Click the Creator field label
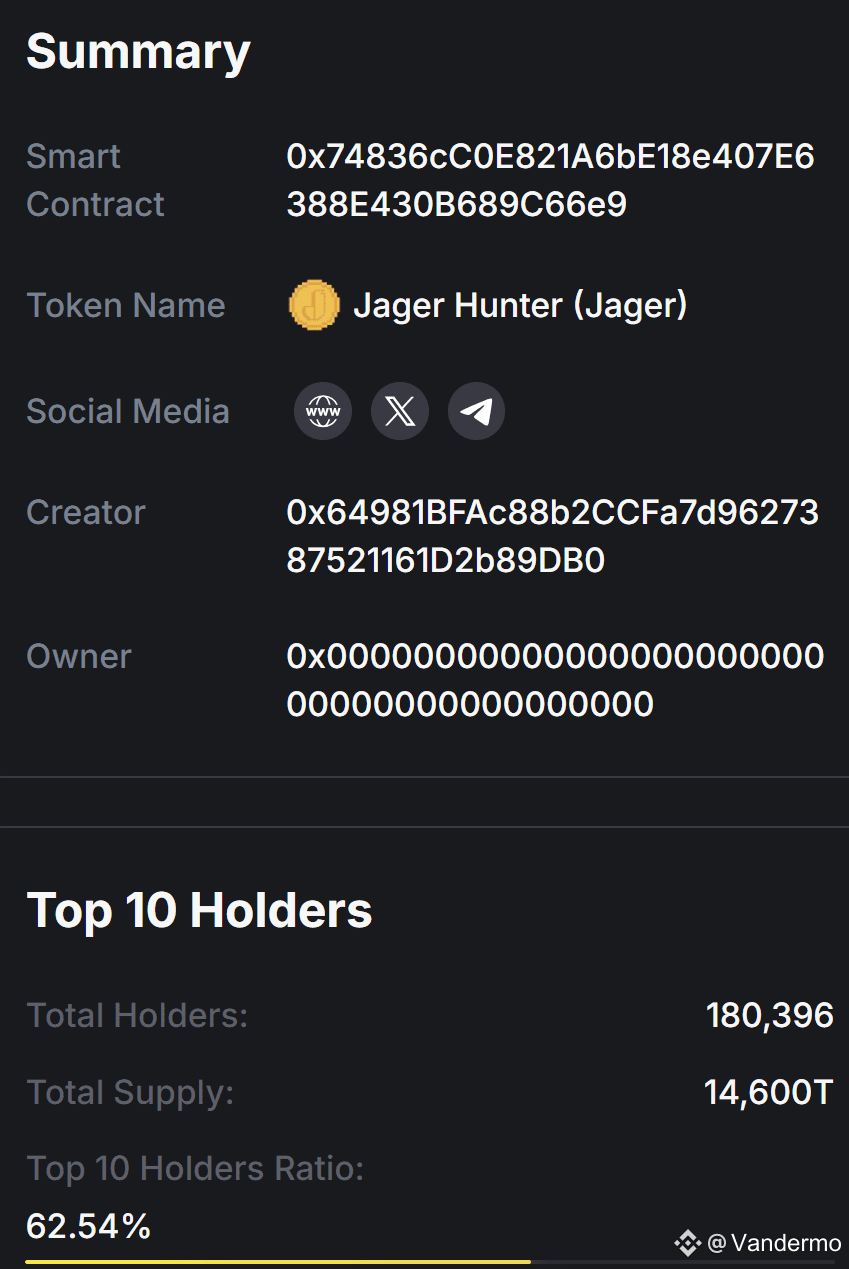The image size is (849, 1269). (86, 512)
